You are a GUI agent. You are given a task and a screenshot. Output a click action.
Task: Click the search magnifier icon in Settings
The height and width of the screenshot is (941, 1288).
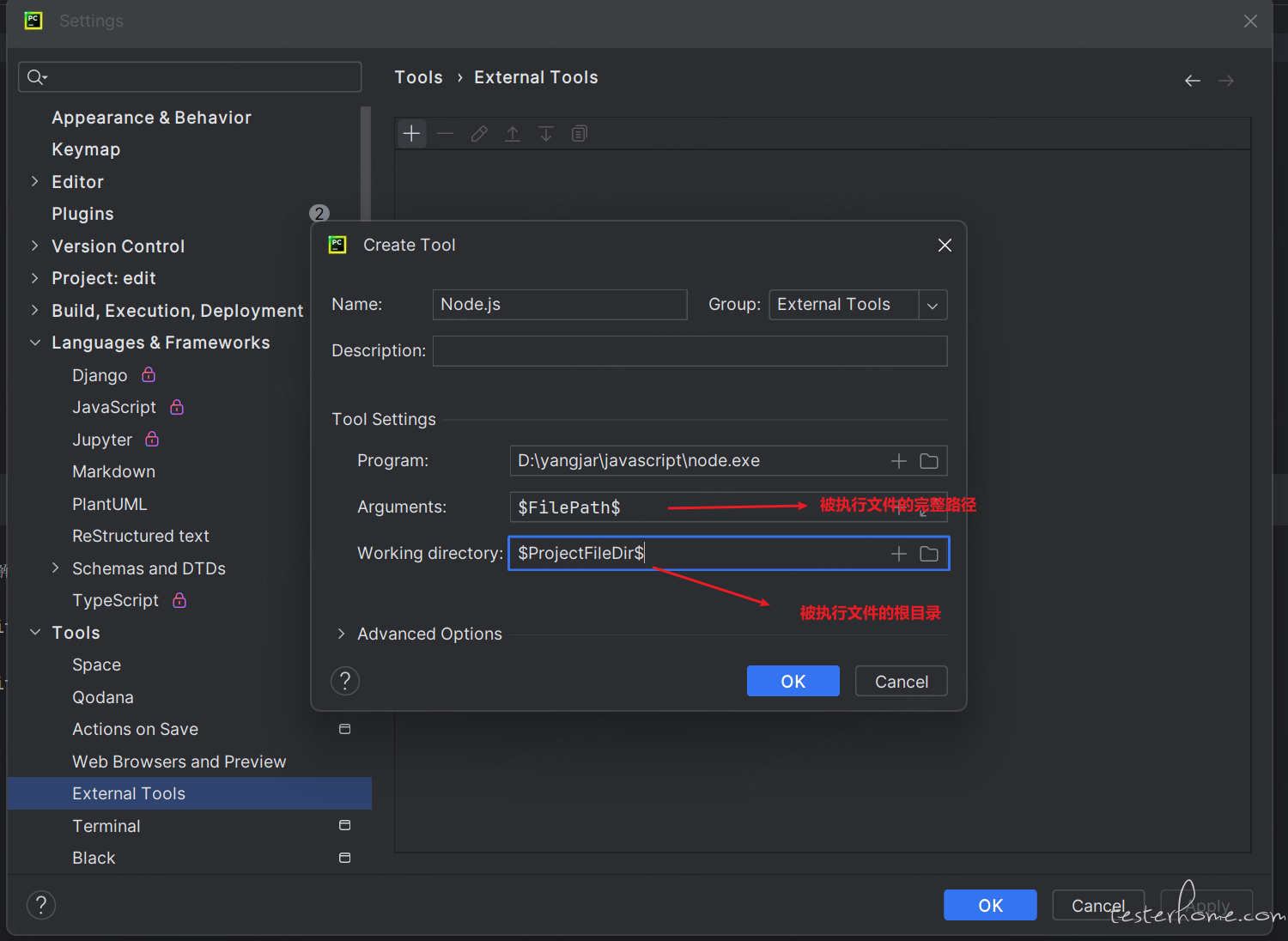point(36,77)
